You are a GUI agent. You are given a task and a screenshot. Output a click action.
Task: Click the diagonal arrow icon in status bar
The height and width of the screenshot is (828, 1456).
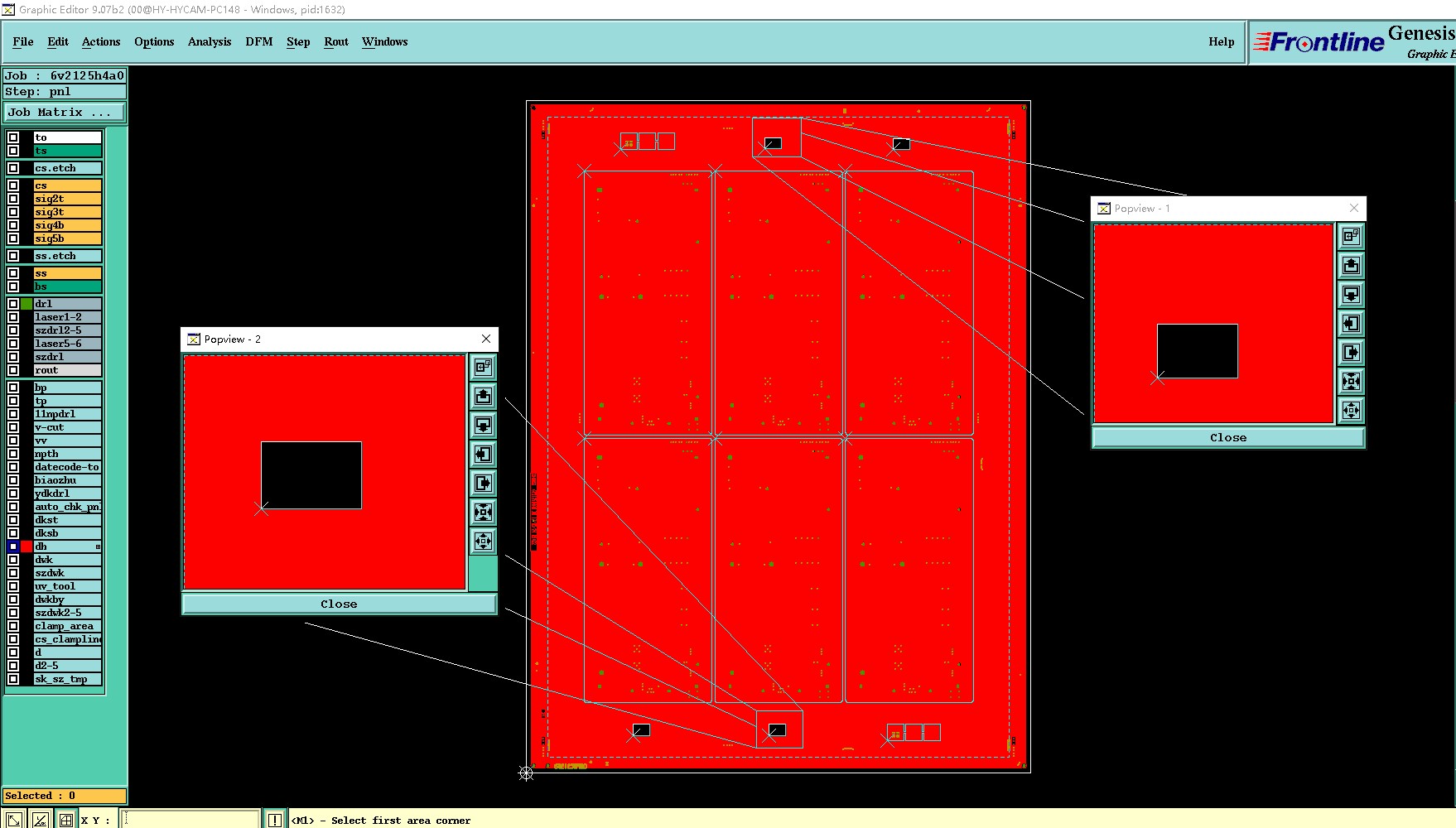(x=14, y=820)
